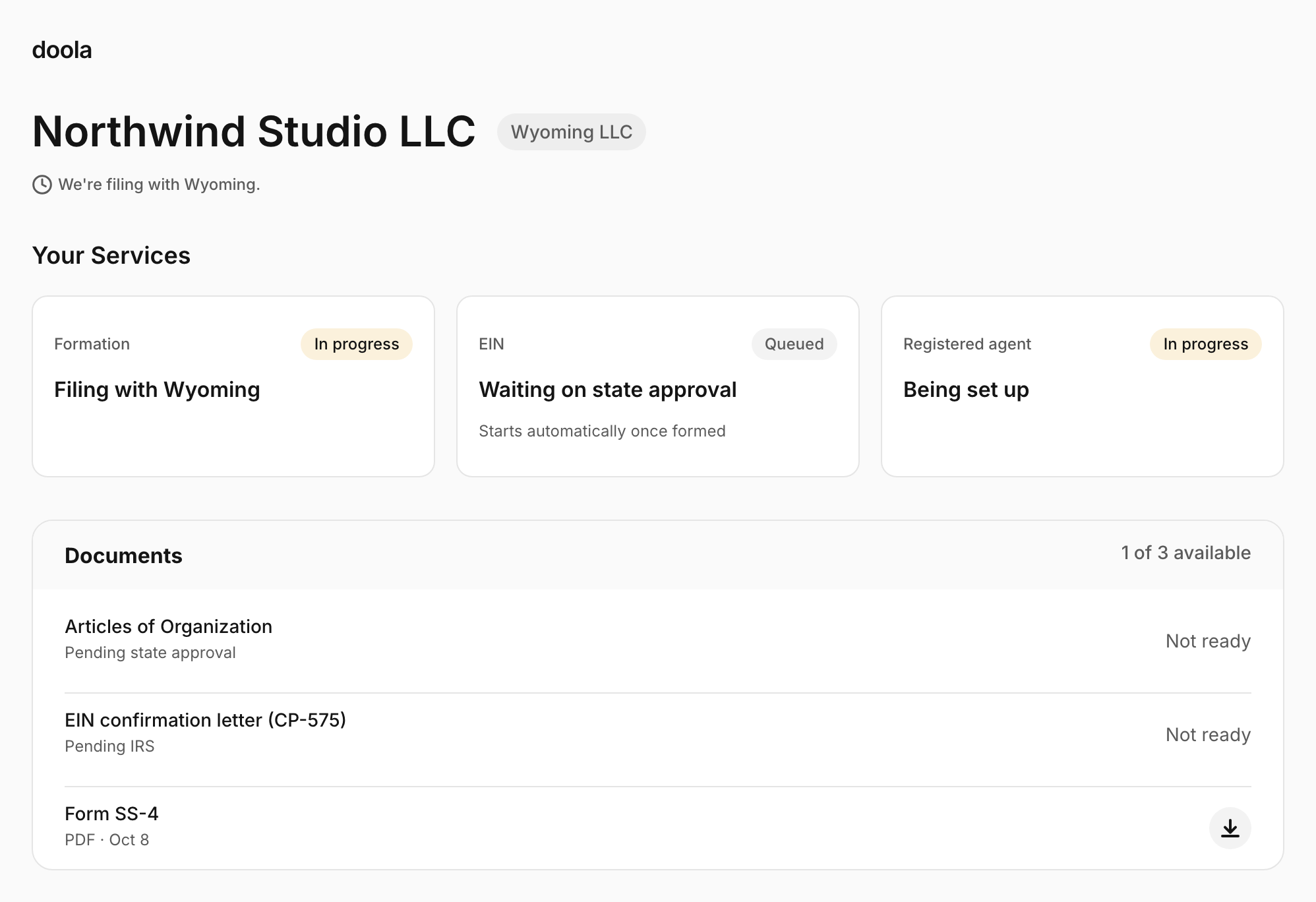The width and height of the screenshot is (1316, 902).
Task: Click 'Not ready' for Articles of Organization
Action: coord(1208,641)
